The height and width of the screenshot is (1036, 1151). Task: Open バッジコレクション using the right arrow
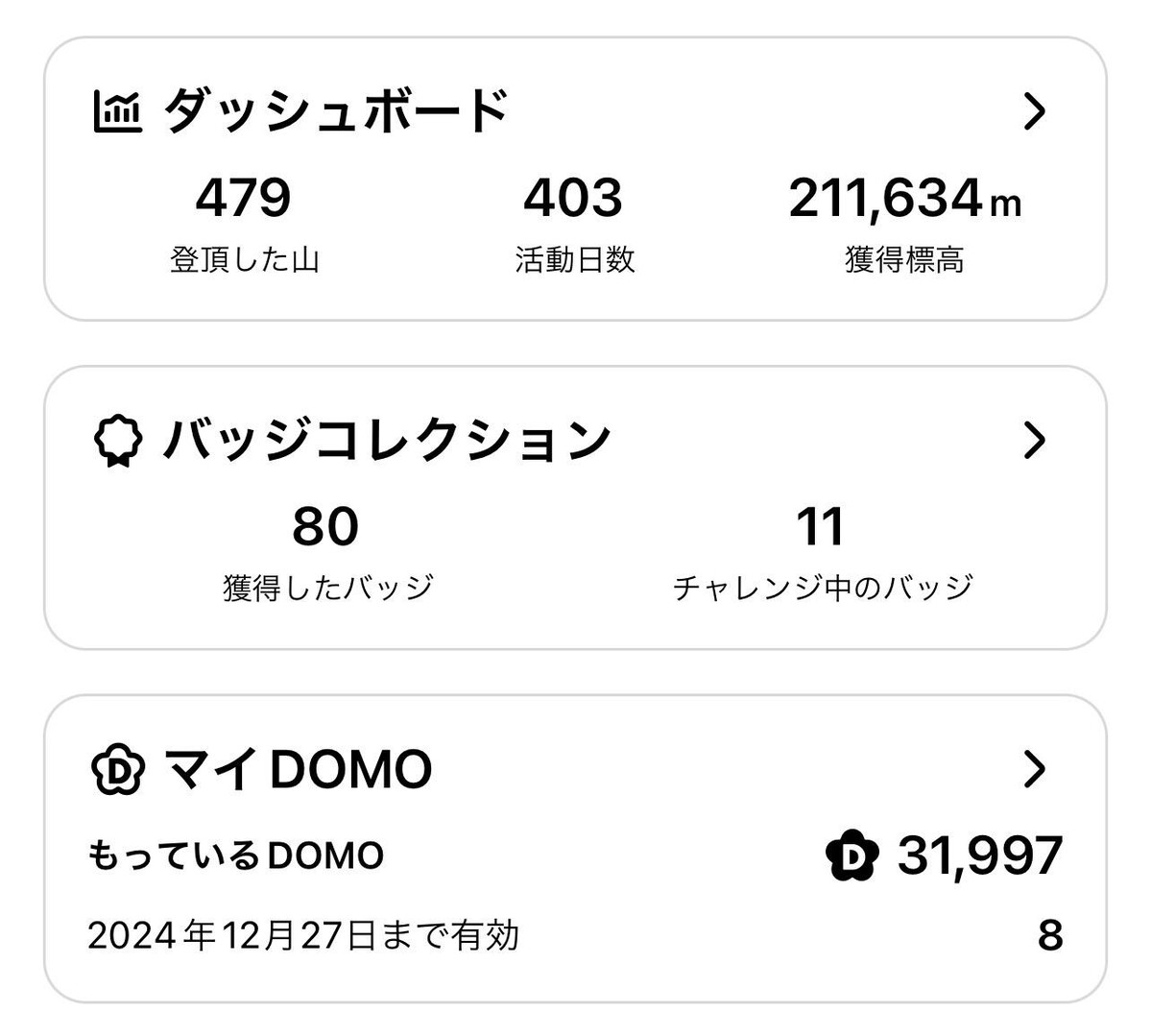tap(1034, 438)
